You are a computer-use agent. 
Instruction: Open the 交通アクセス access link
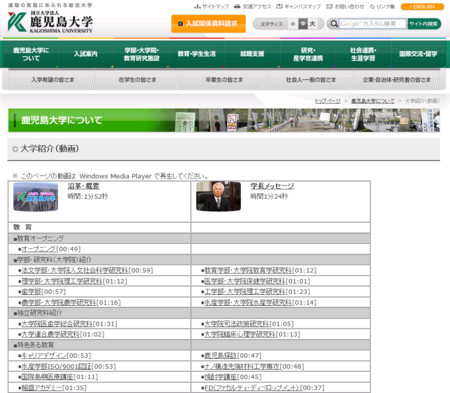tap(253, 7)
